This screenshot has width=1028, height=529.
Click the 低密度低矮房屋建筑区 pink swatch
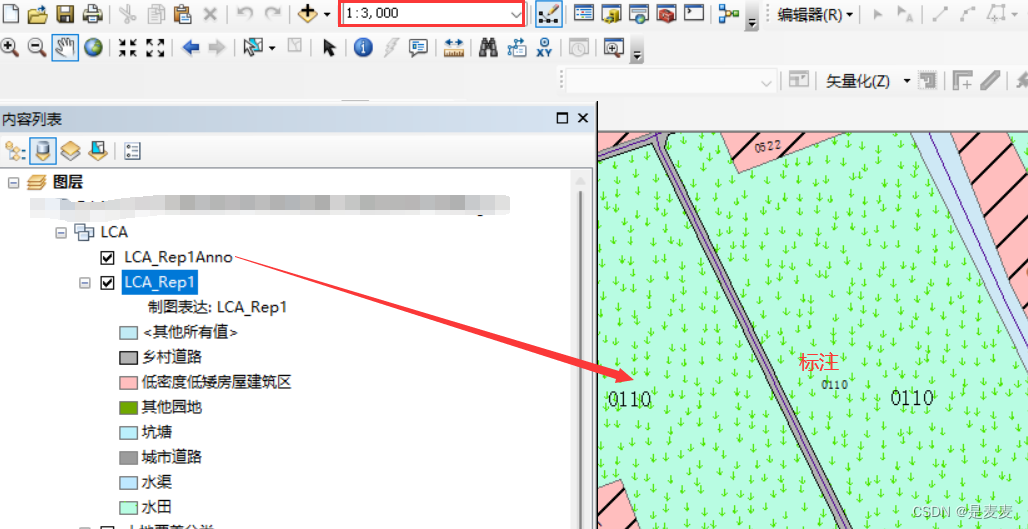tap(128, 383)
